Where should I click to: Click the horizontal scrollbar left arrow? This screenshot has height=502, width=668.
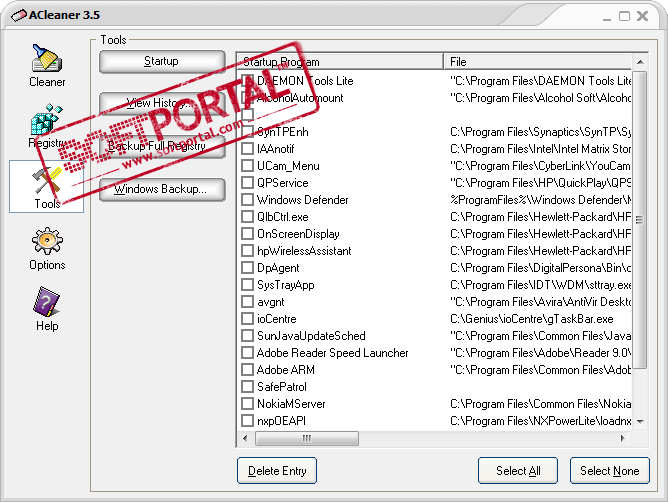pos(245,438)
